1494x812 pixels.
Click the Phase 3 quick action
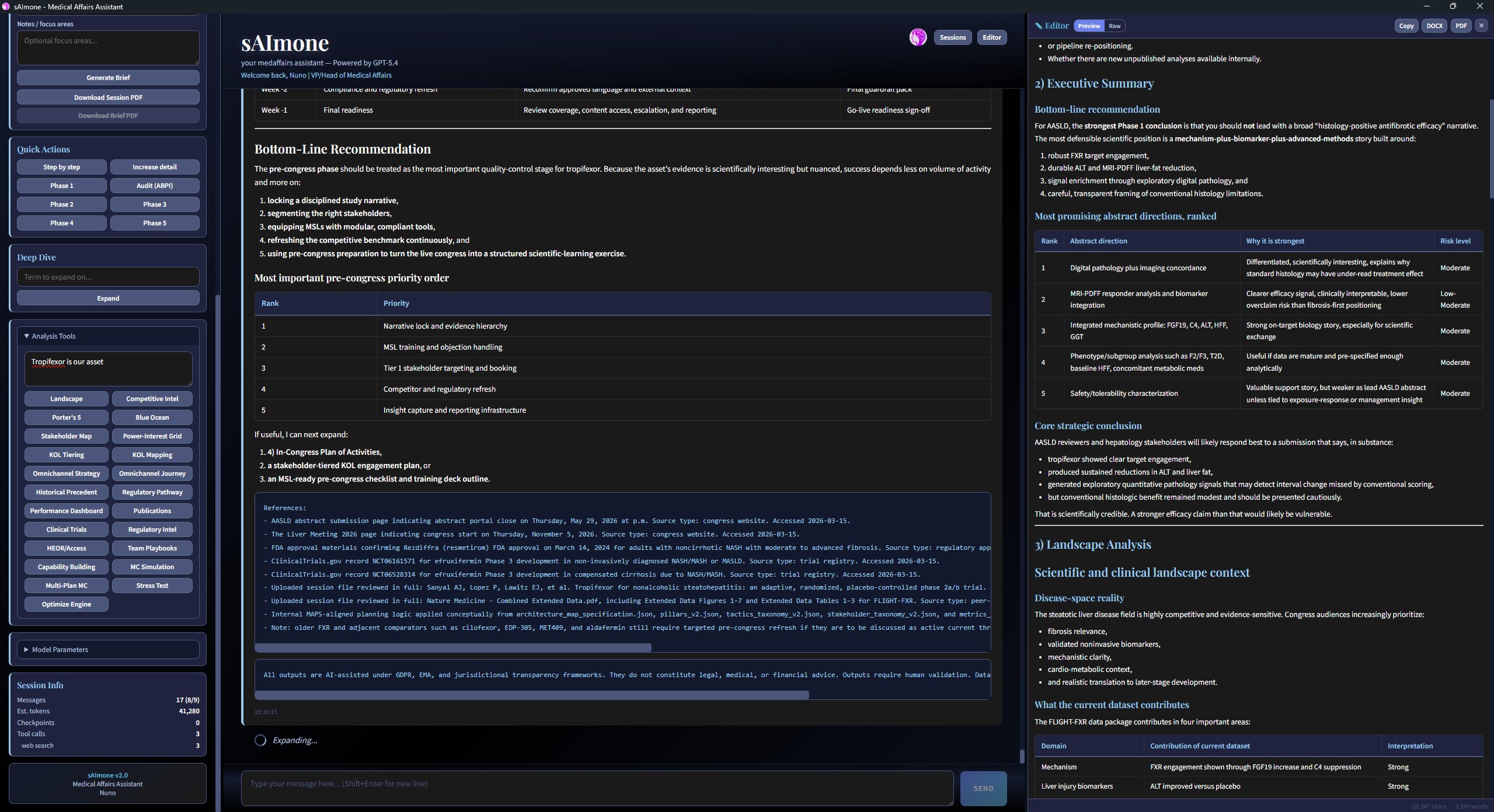(154, 204)
